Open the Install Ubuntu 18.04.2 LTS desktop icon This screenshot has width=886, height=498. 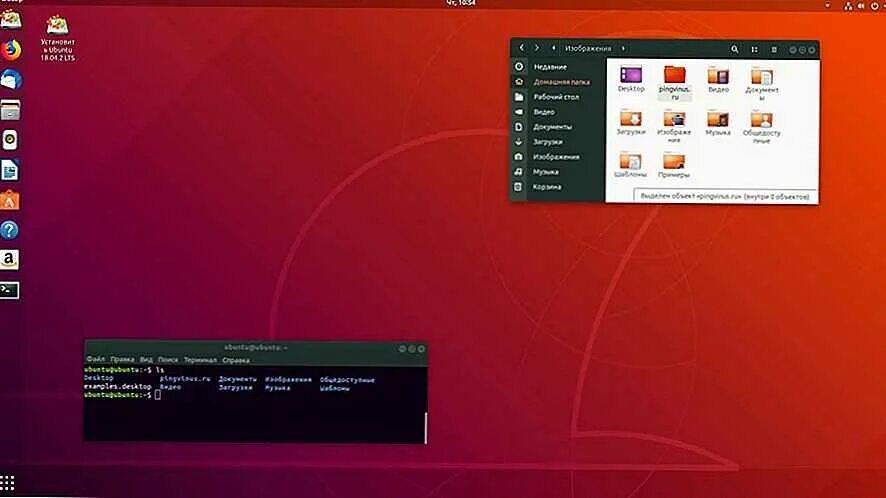coord(57,38)
